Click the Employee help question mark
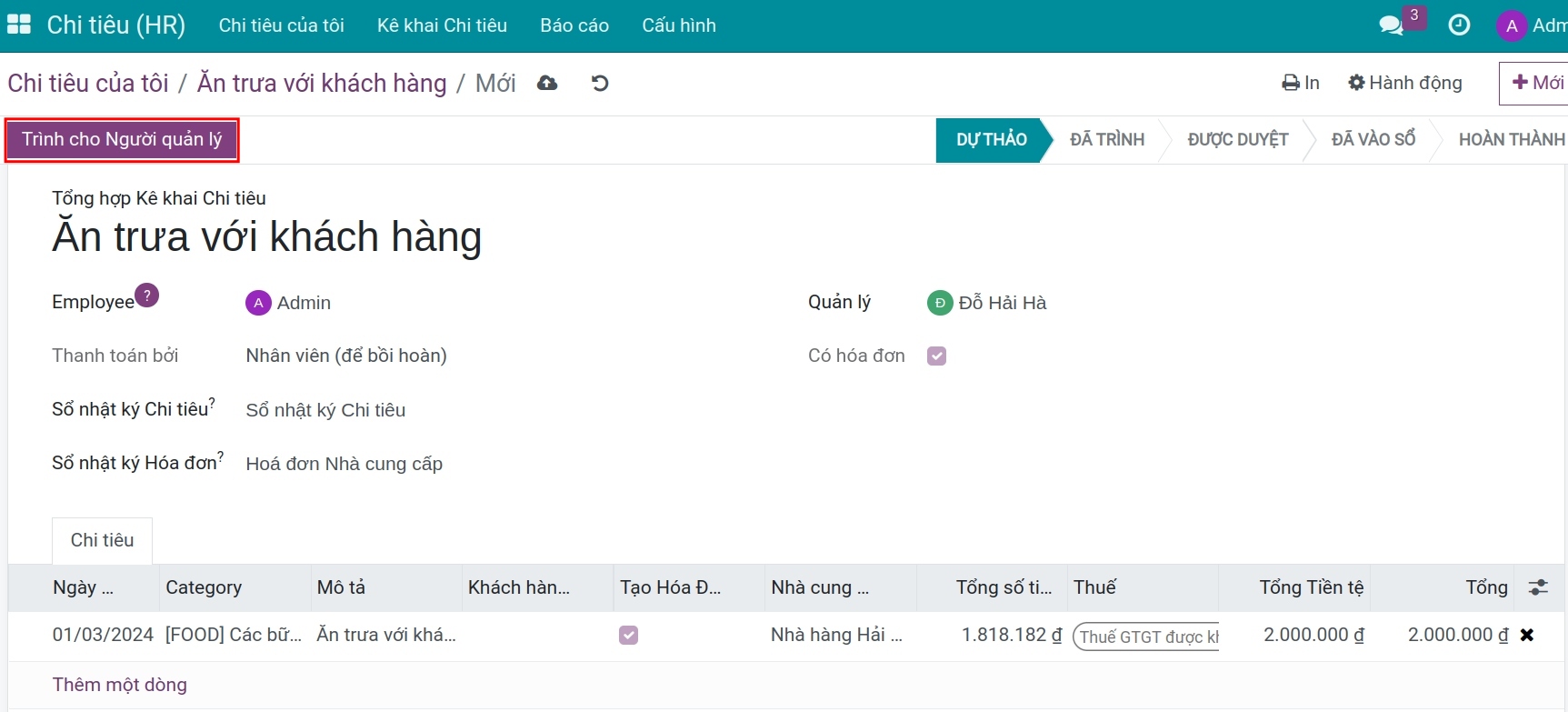1568x712 pixels. pos(147,296)
